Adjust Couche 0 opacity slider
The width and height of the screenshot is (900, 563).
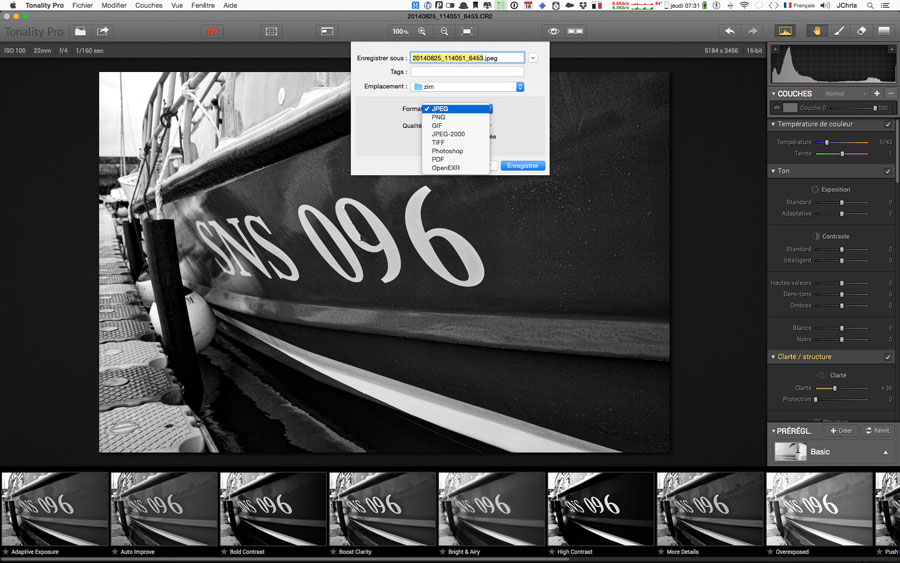(x=875, y=108)
